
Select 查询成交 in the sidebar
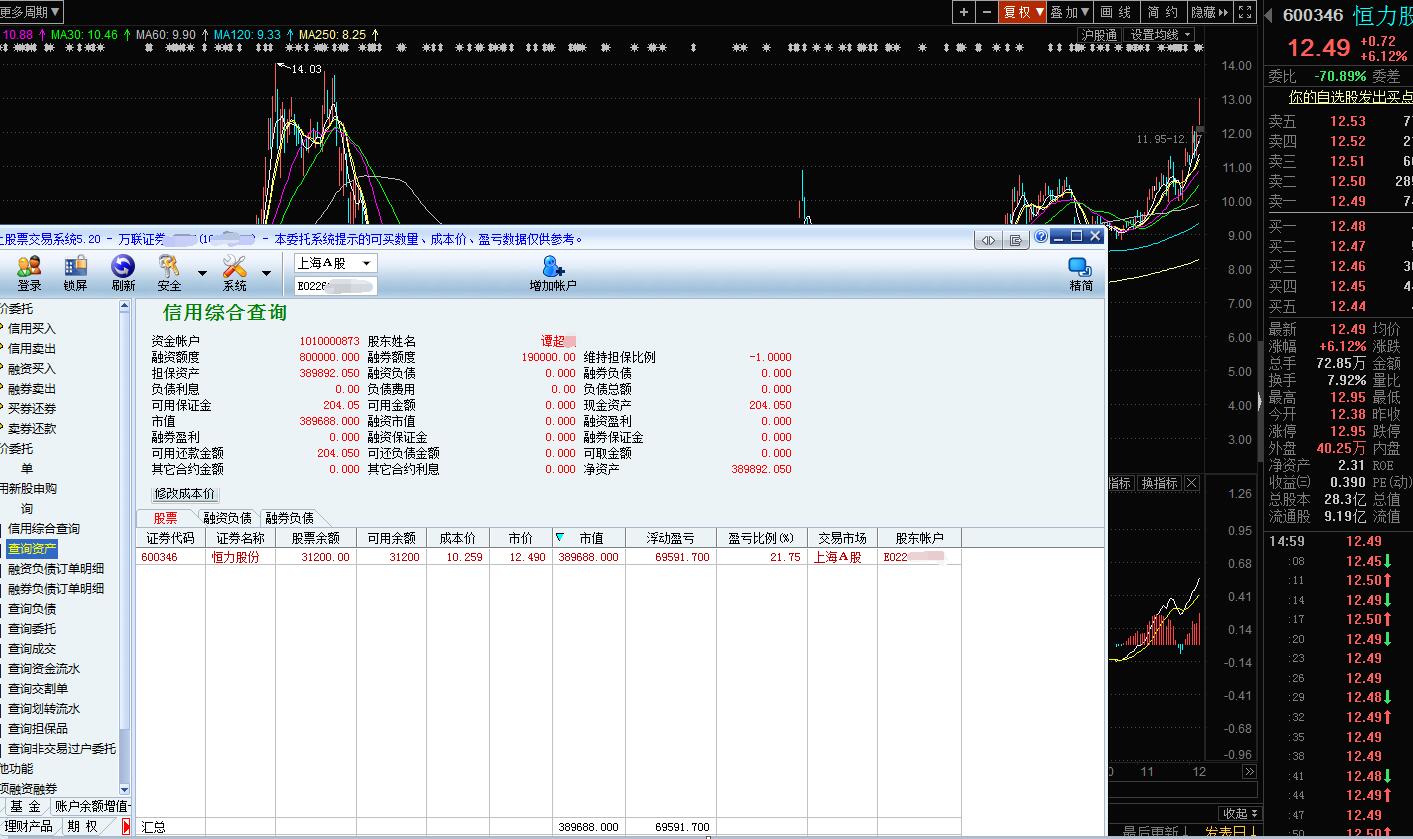[32, 648]
